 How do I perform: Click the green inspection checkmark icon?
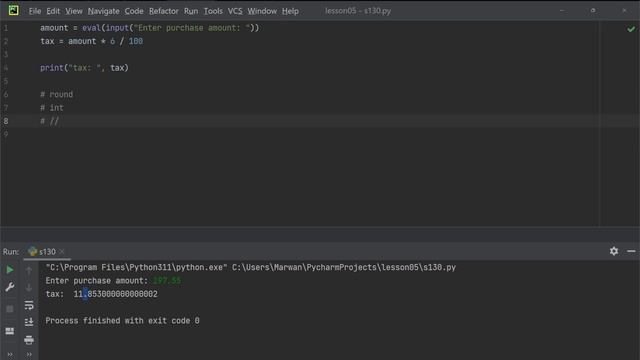(x=631, y=29)
